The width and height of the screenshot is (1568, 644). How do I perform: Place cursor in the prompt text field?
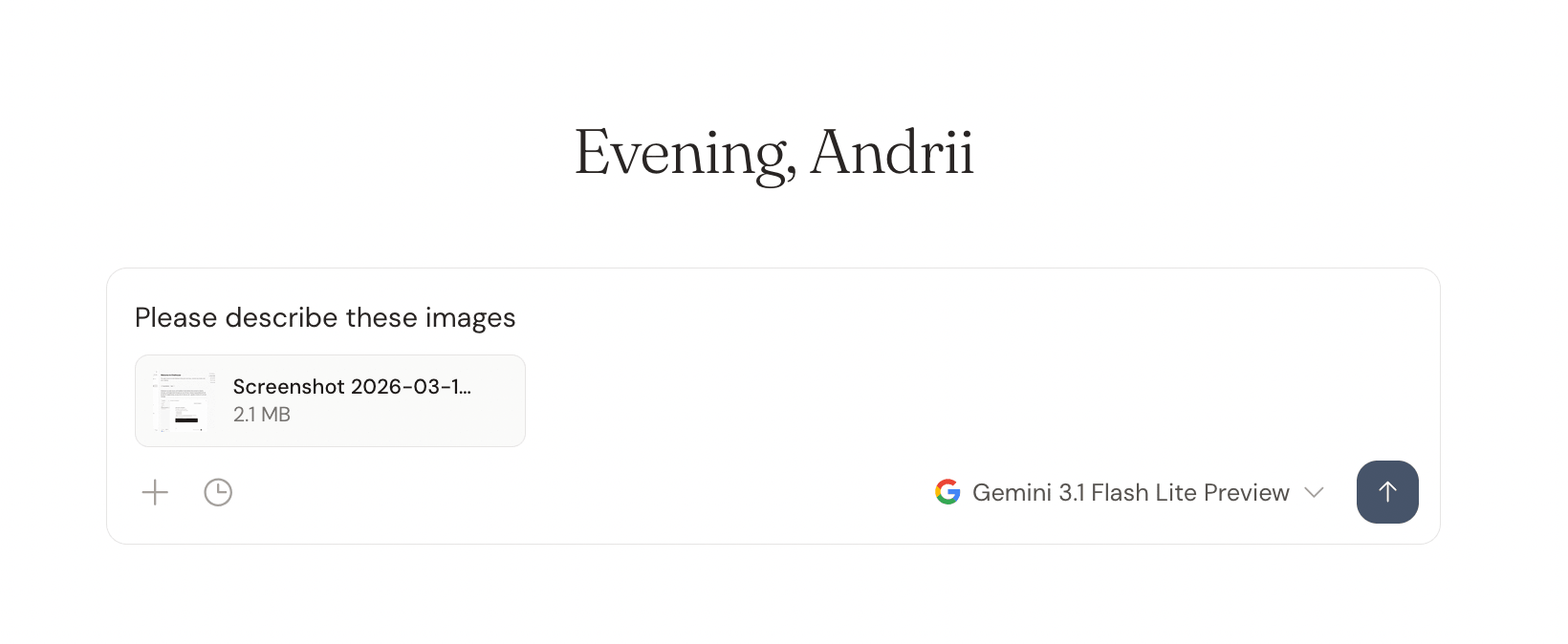pos(860,317)
